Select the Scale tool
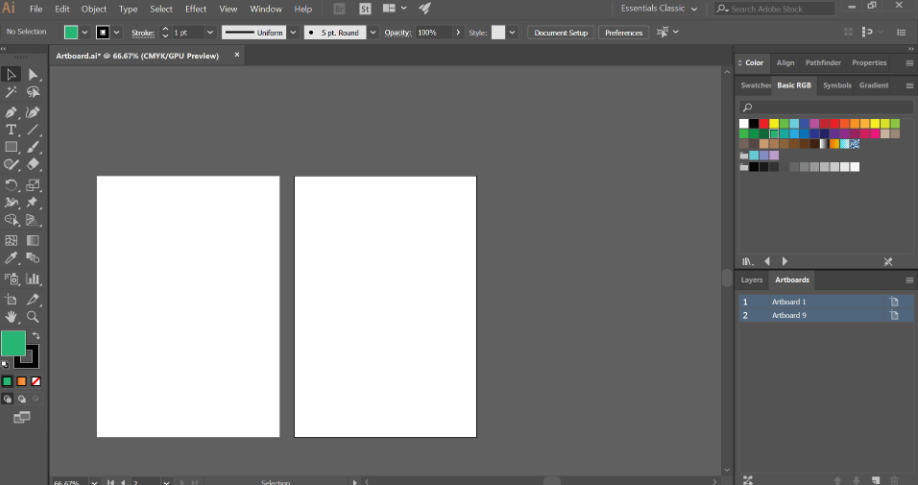 pyautogui.click(x=33, y=185)
